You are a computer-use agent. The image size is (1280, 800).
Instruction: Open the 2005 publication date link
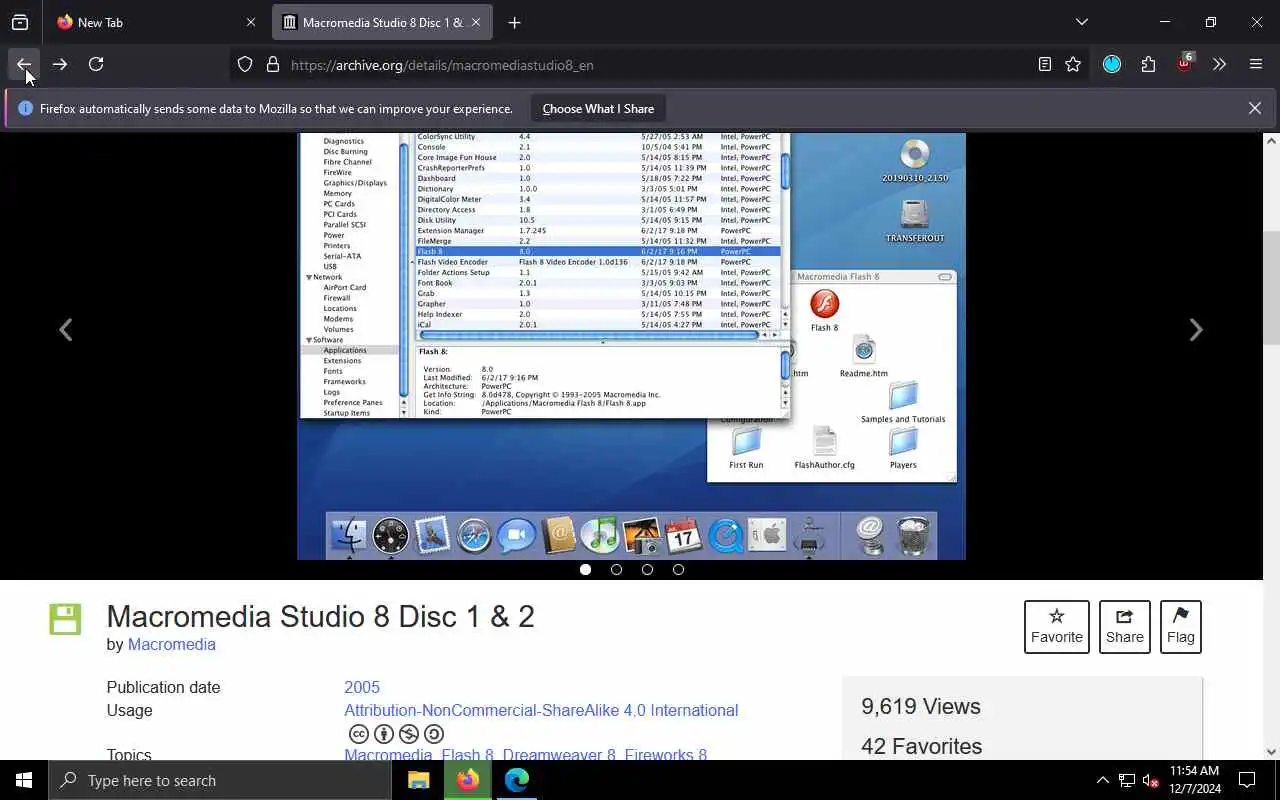[362, 687]
